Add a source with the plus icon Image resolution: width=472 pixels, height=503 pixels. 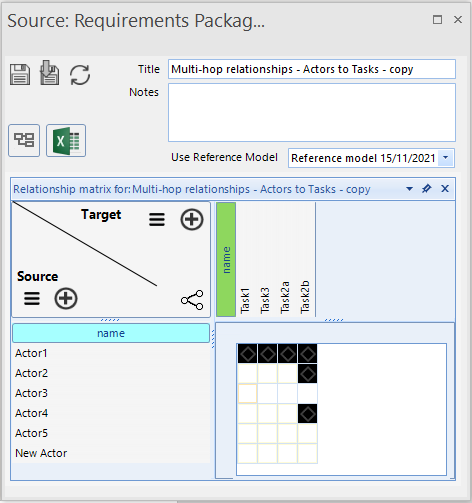coord(66,298)
